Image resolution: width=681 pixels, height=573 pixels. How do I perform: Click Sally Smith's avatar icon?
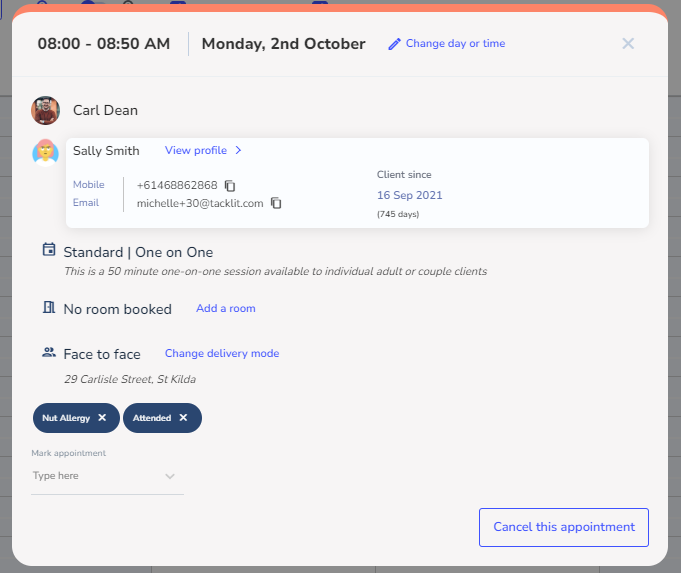click(46, 152)
